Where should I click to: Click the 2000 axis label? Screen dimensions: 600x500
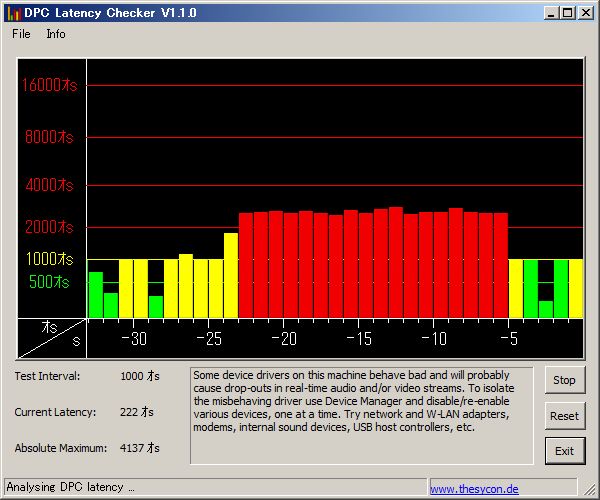(x=49, y=227)
